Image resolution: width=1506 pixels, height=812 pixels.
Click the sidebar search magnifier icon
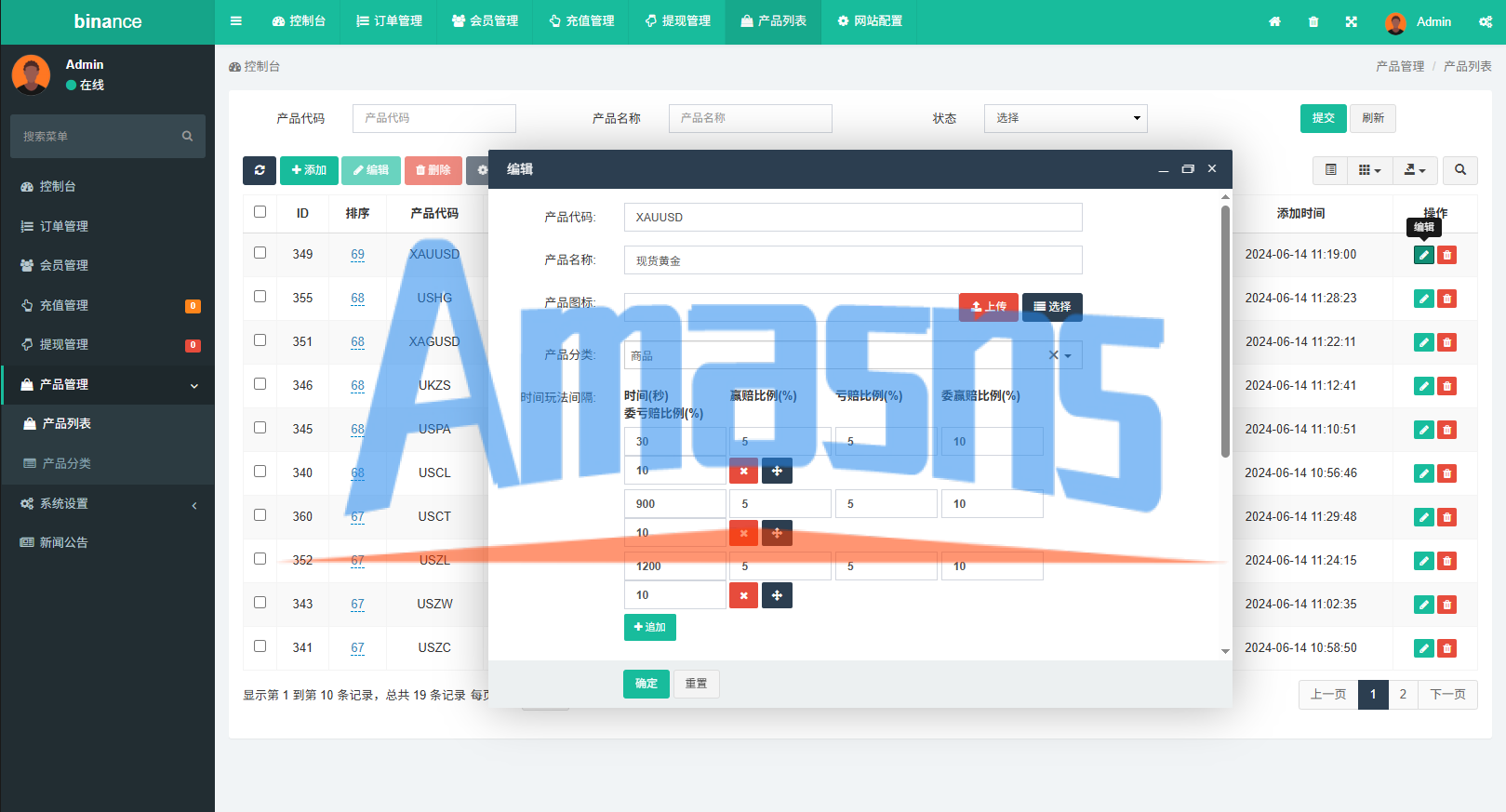click(x=187, y=136)
